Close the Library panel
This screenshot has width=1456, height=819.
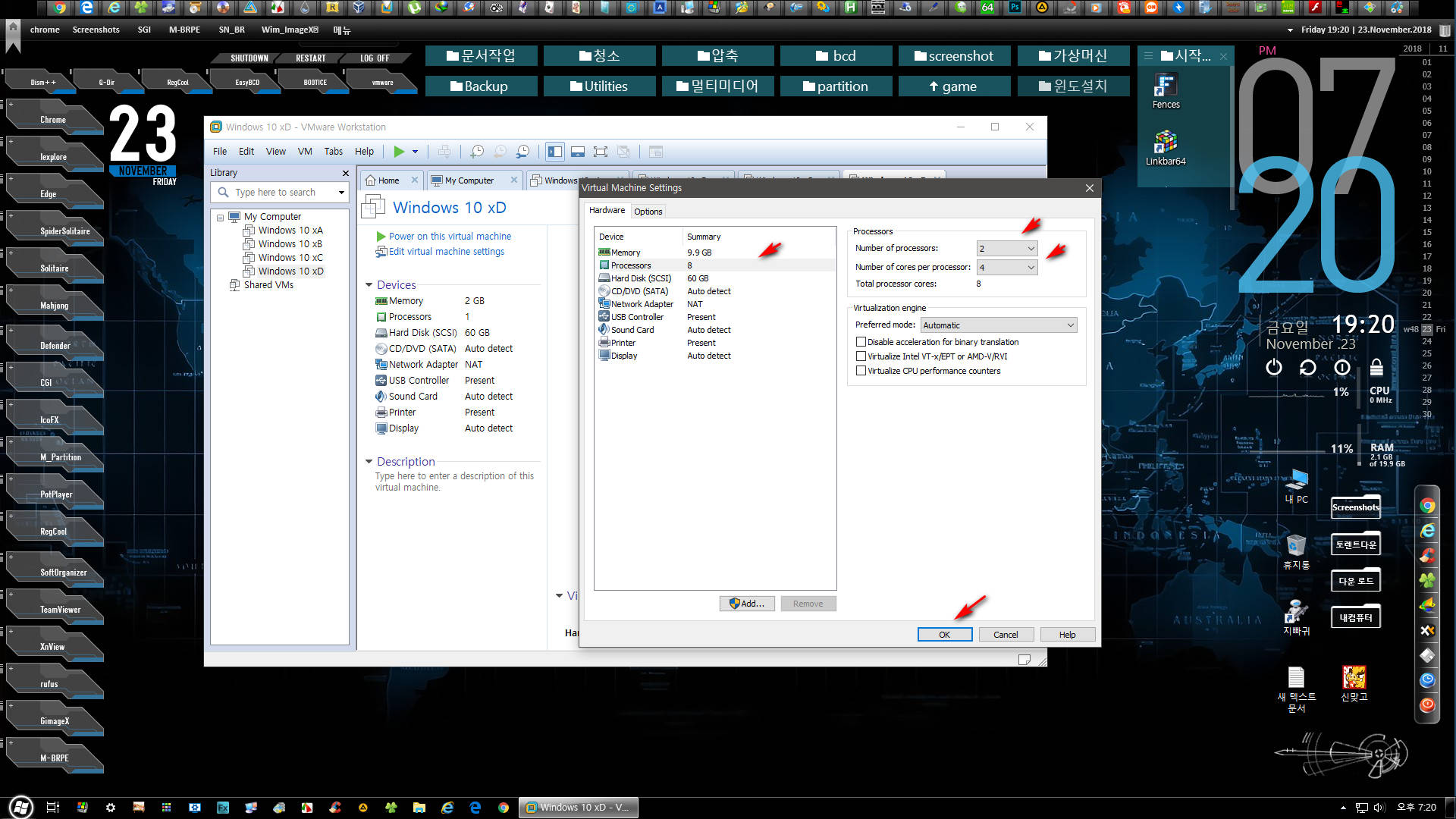click(346, 173)
